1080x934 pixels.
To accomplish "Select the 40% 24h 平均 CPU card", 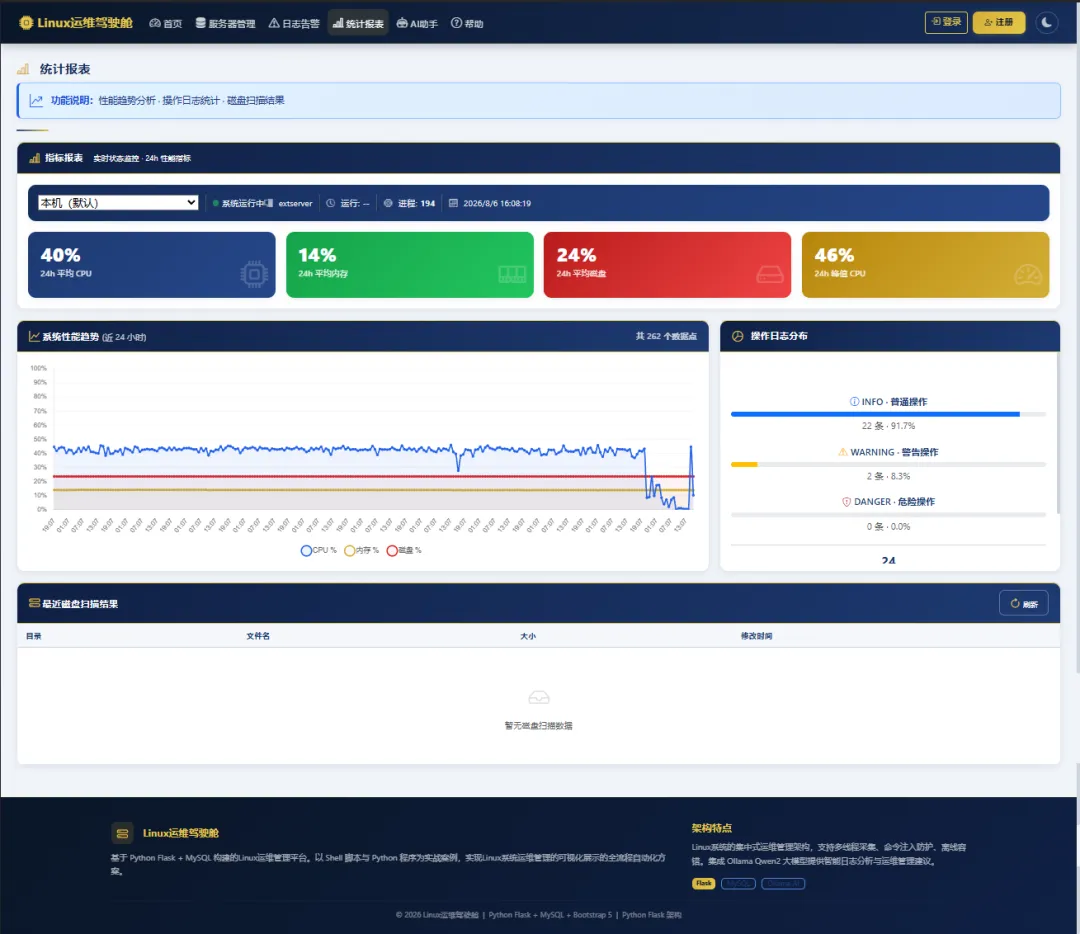I will [152, 264].
